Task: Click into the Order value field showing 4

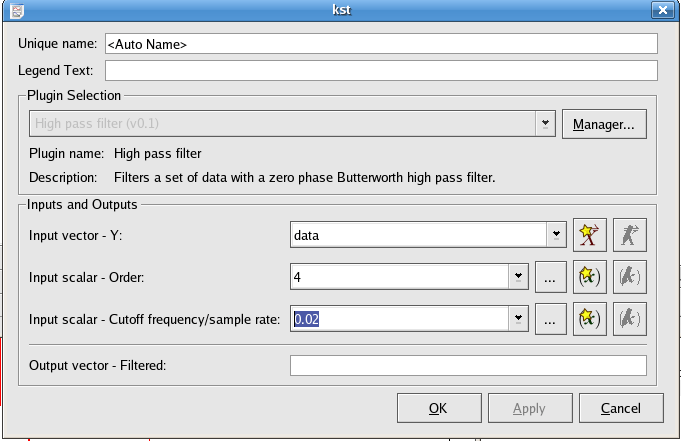Action: pos(400,277)
